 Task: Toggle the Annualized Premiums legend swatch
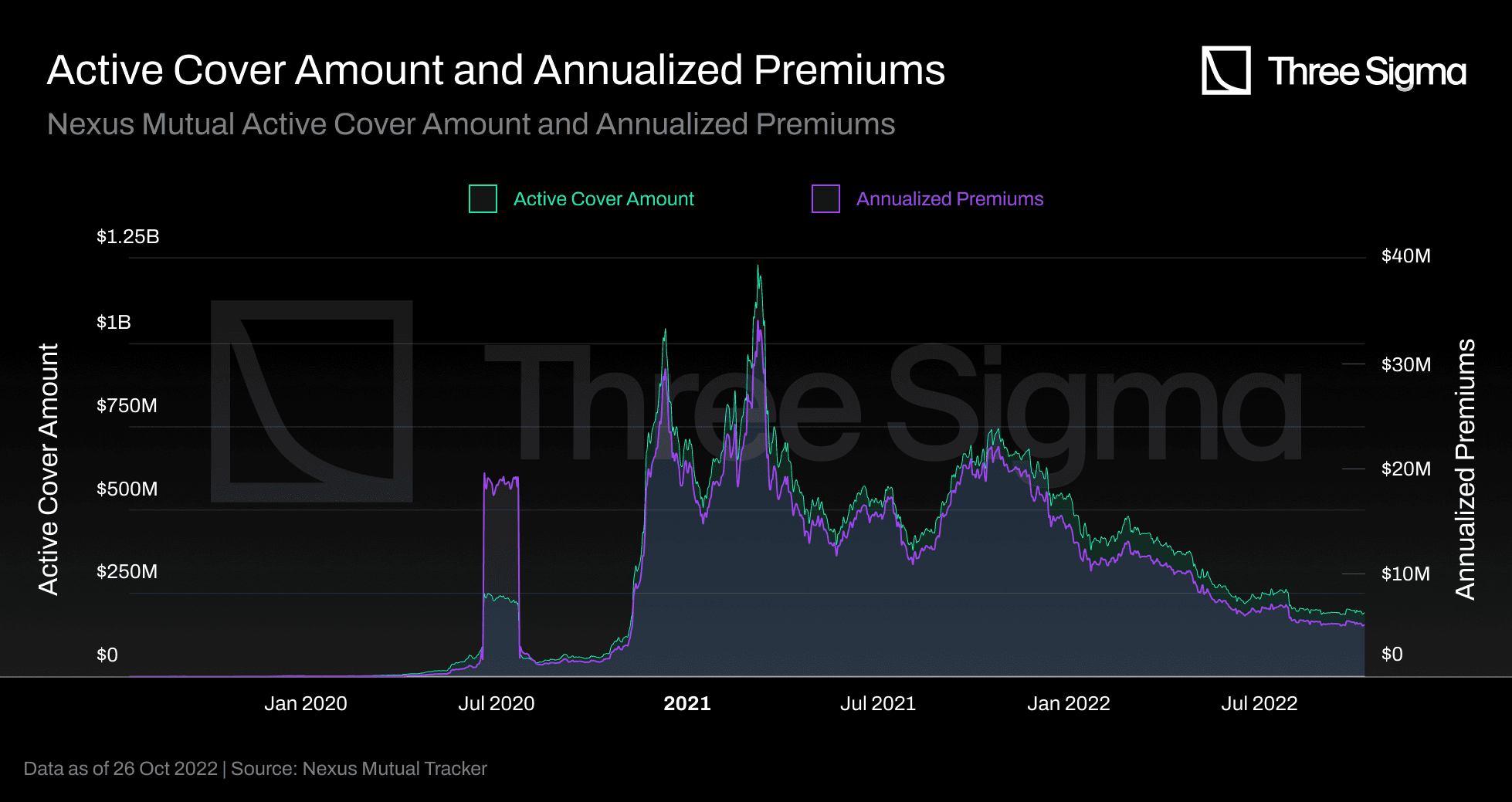(x=825, y=199)
